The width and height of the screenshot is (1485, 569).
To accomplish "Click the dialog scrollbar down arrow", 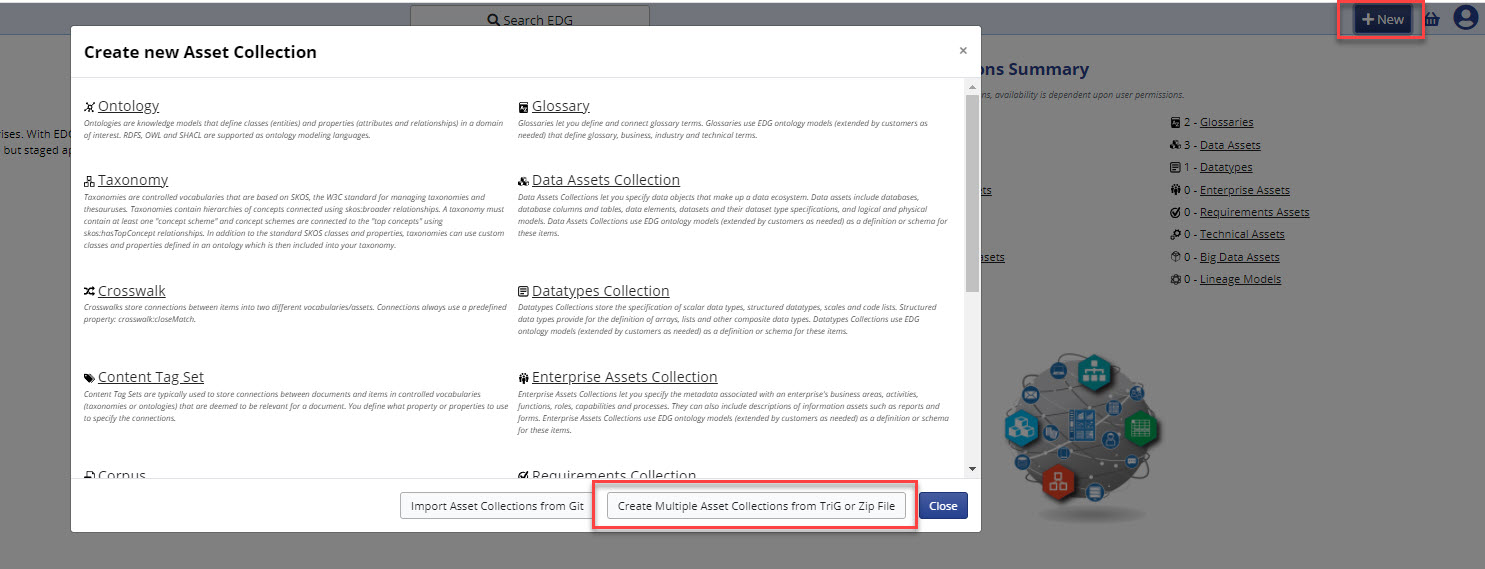I will (x=971, y=468).
